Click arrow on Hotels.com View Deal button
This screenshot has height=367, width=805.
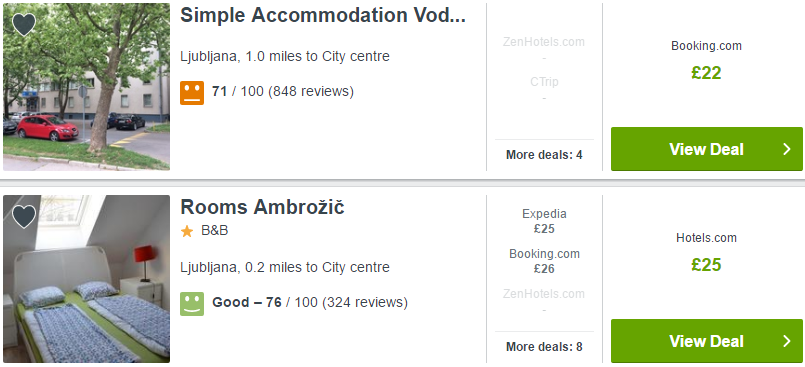pyautogui.click(x=787, y=341)
